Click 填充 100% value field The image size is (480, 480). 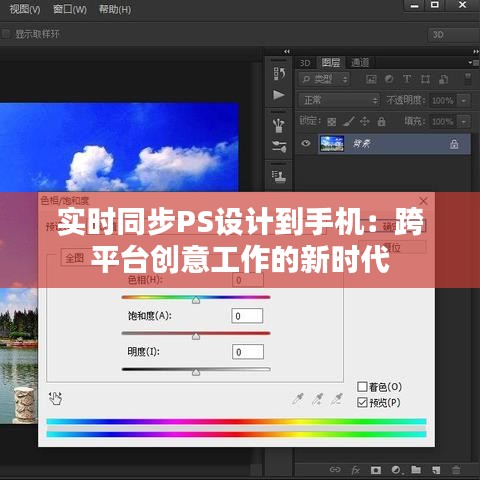pyautogui.click(x=443, y=122)
